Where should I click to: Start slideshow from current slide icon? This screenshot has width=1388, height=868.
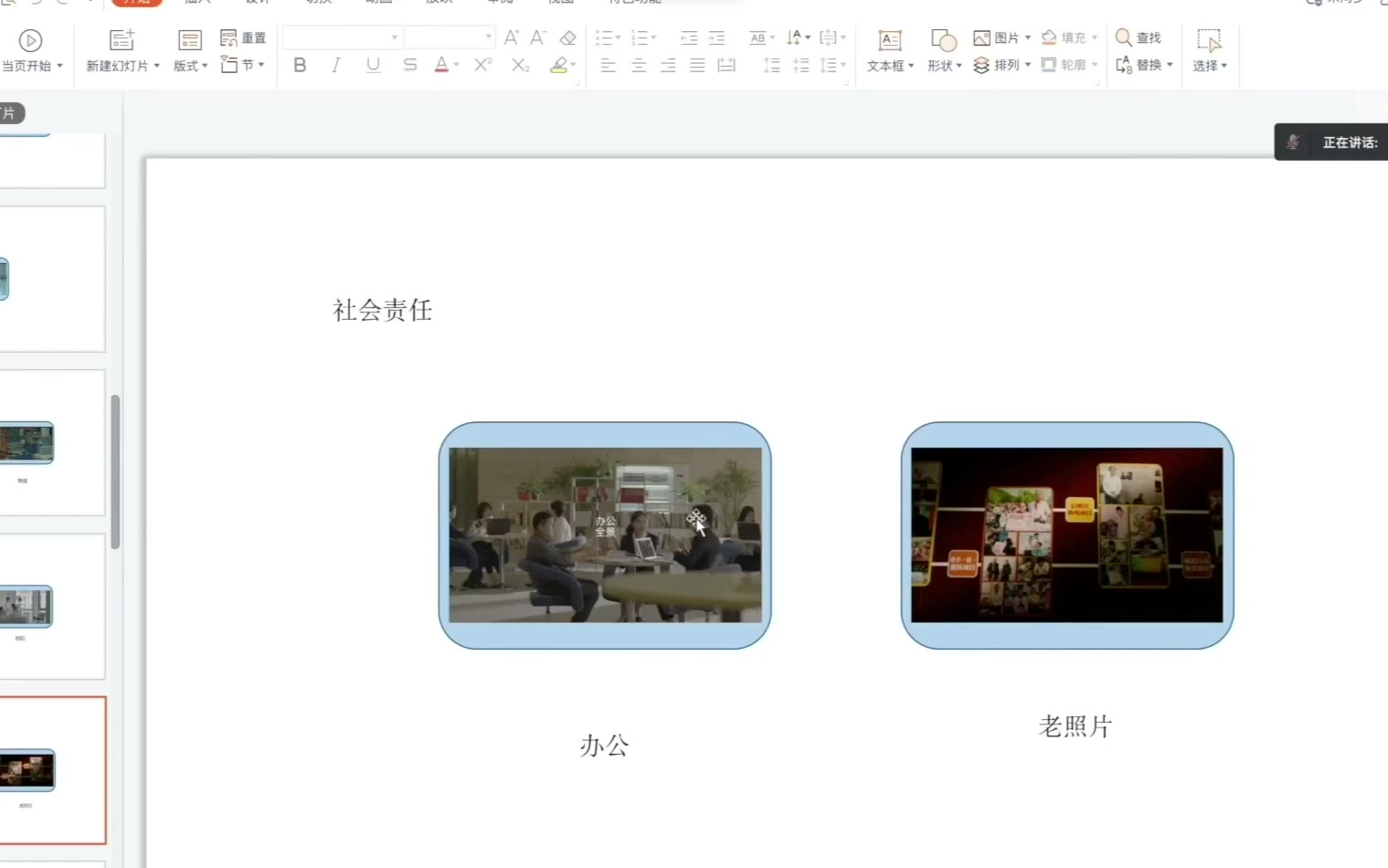30,40
